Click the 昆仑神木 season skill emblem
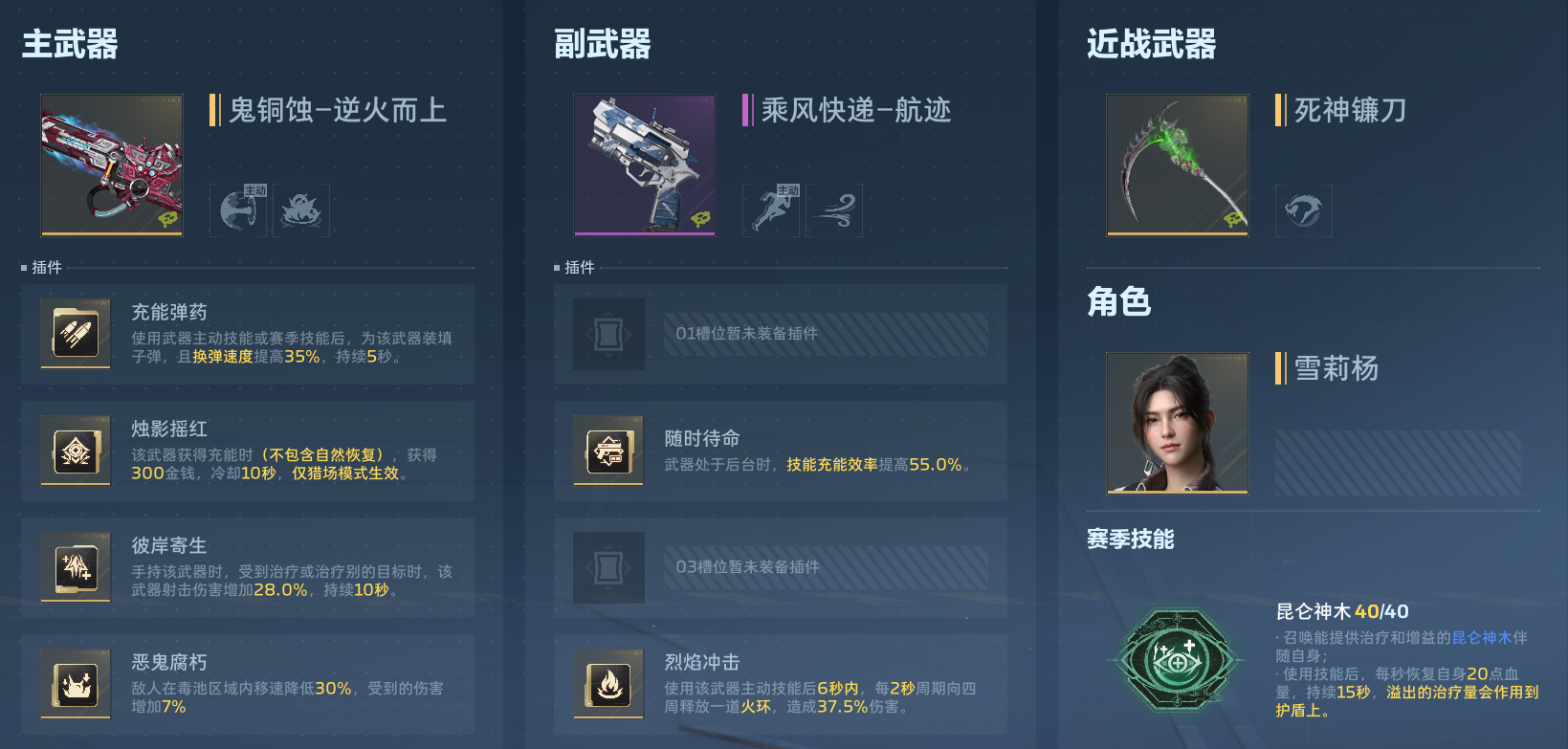Viewport: 1568px width, 749px height. [1179, 661]
